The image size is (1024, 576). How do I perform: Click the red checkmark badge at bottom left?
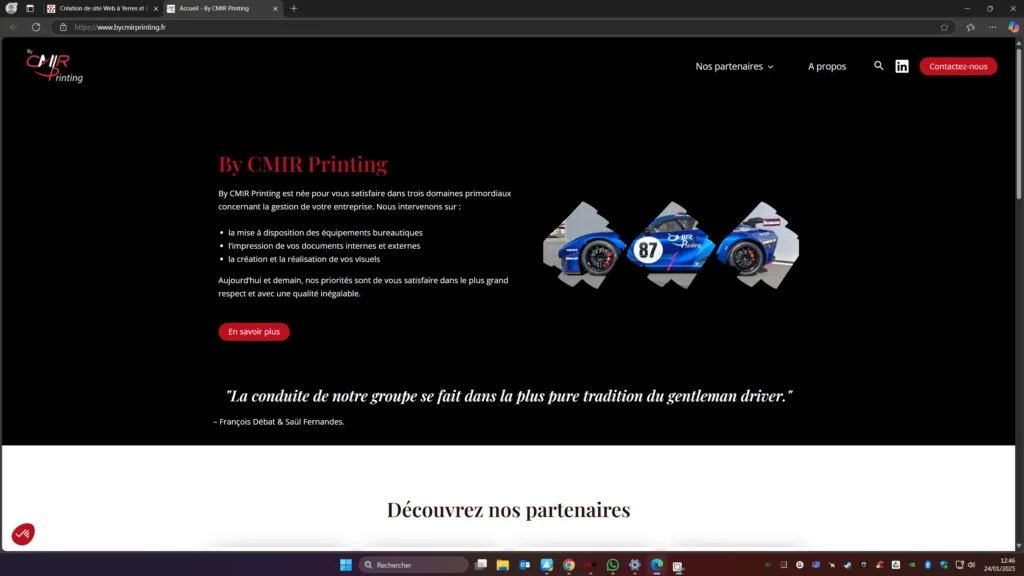click(23, 534)
